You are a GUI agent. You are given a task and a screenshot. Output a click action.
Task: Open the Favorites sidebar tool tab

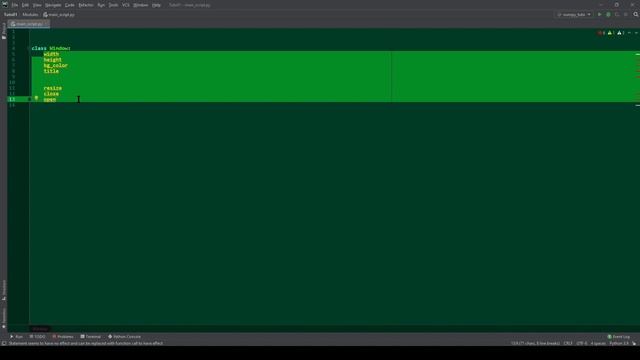[4, 318]
